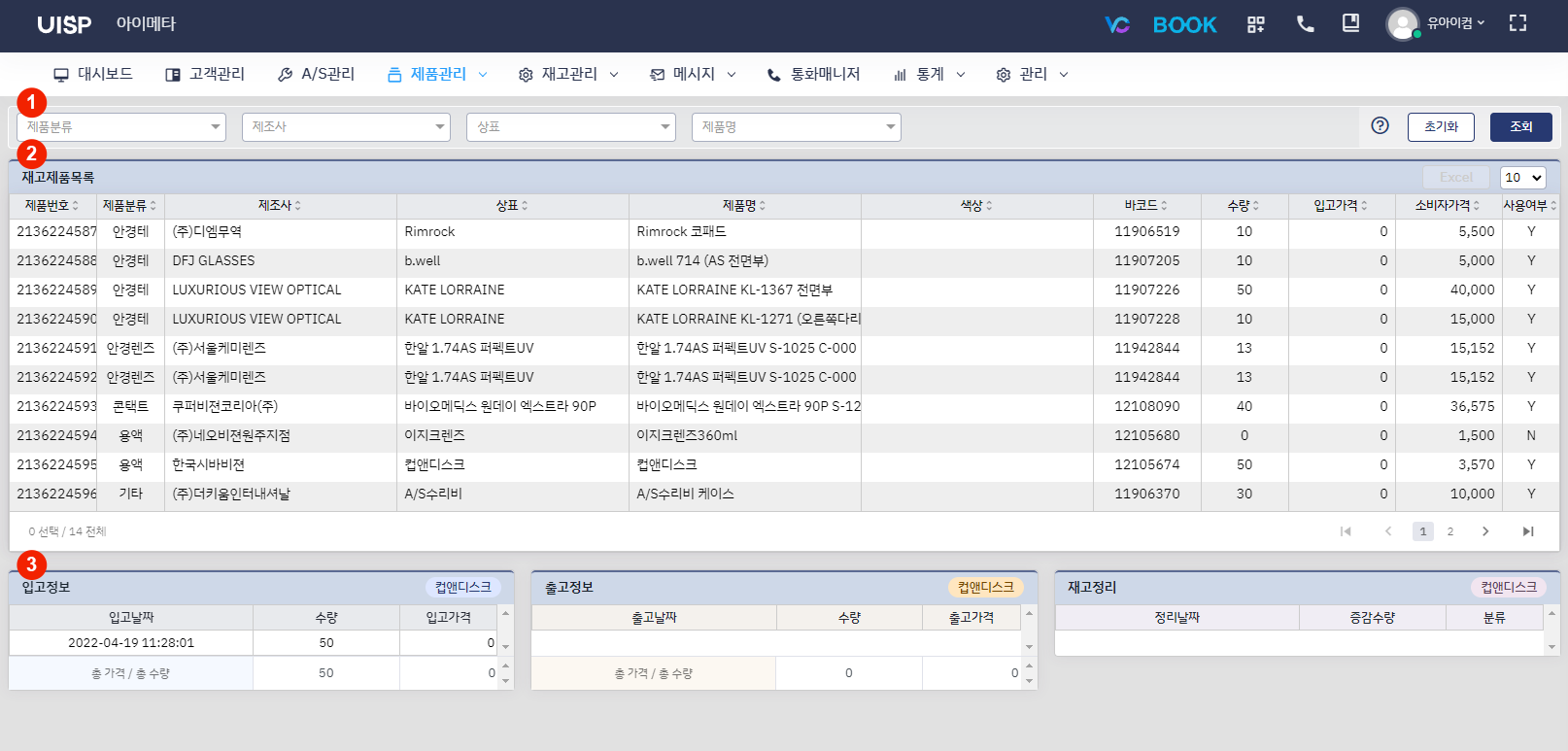Go to 대시보드 menu
Image resolution: width=1568 pixels, height=751 pixels.
click(x=93, y=74)
